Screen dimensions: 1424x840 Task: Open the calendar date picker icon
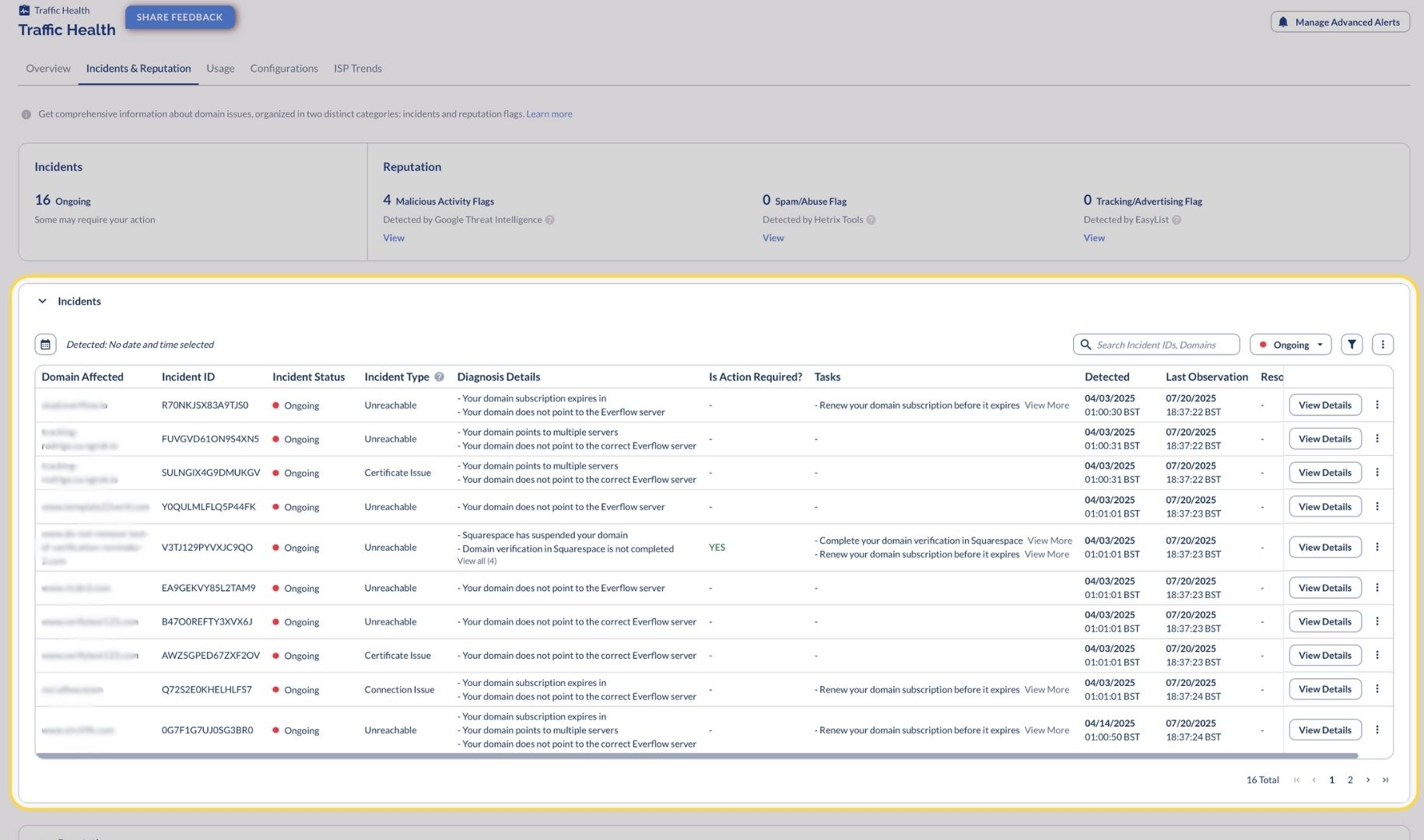click(x=45, y=345)
